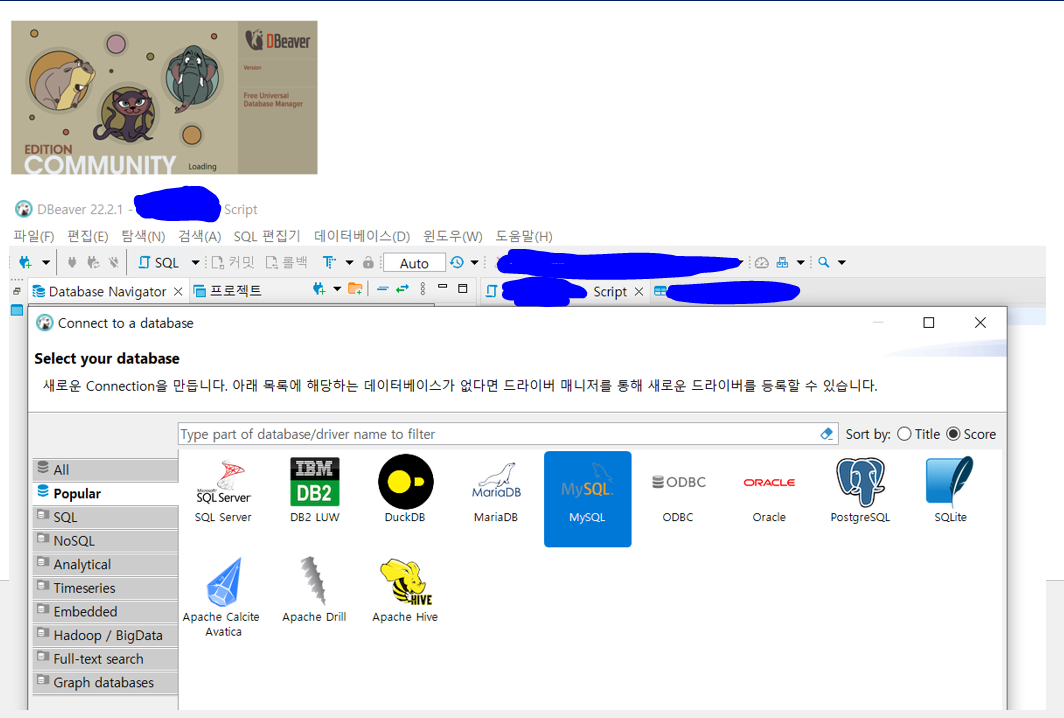Click the 커밋 (Commit) toolbar button
1064x718 pixels.
(x=233, y=263)
